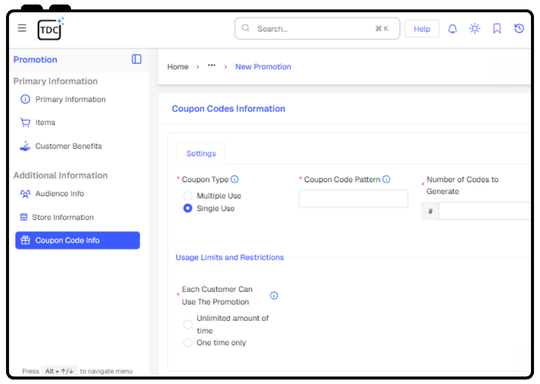Show Coupon Code Pattern info tooltip
The height and width of the screenshot is (384, 540).
click(x=386, y=179)
